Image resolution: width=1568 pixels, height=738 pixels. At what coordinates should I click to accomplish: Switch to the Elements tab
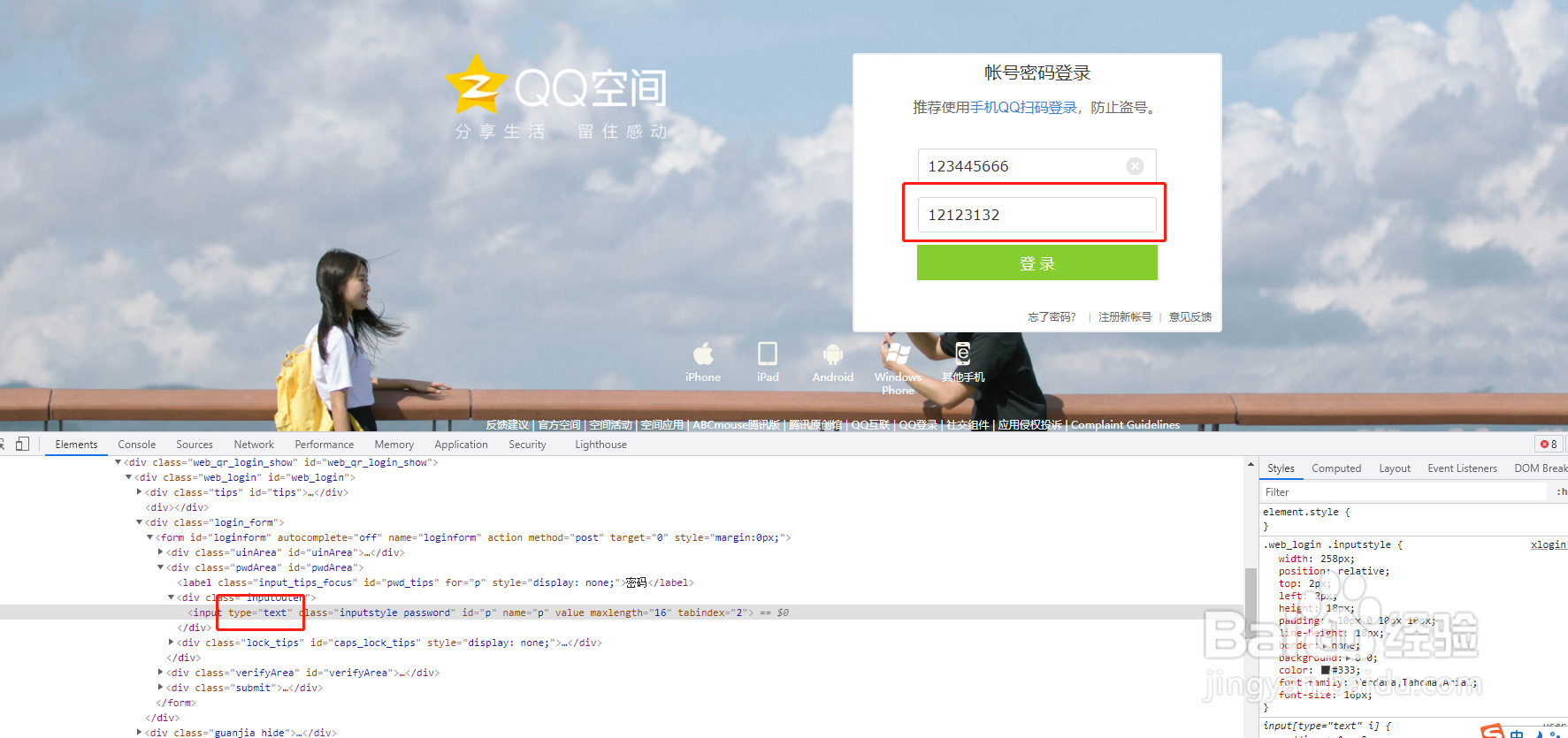click(x=76, y=445)
